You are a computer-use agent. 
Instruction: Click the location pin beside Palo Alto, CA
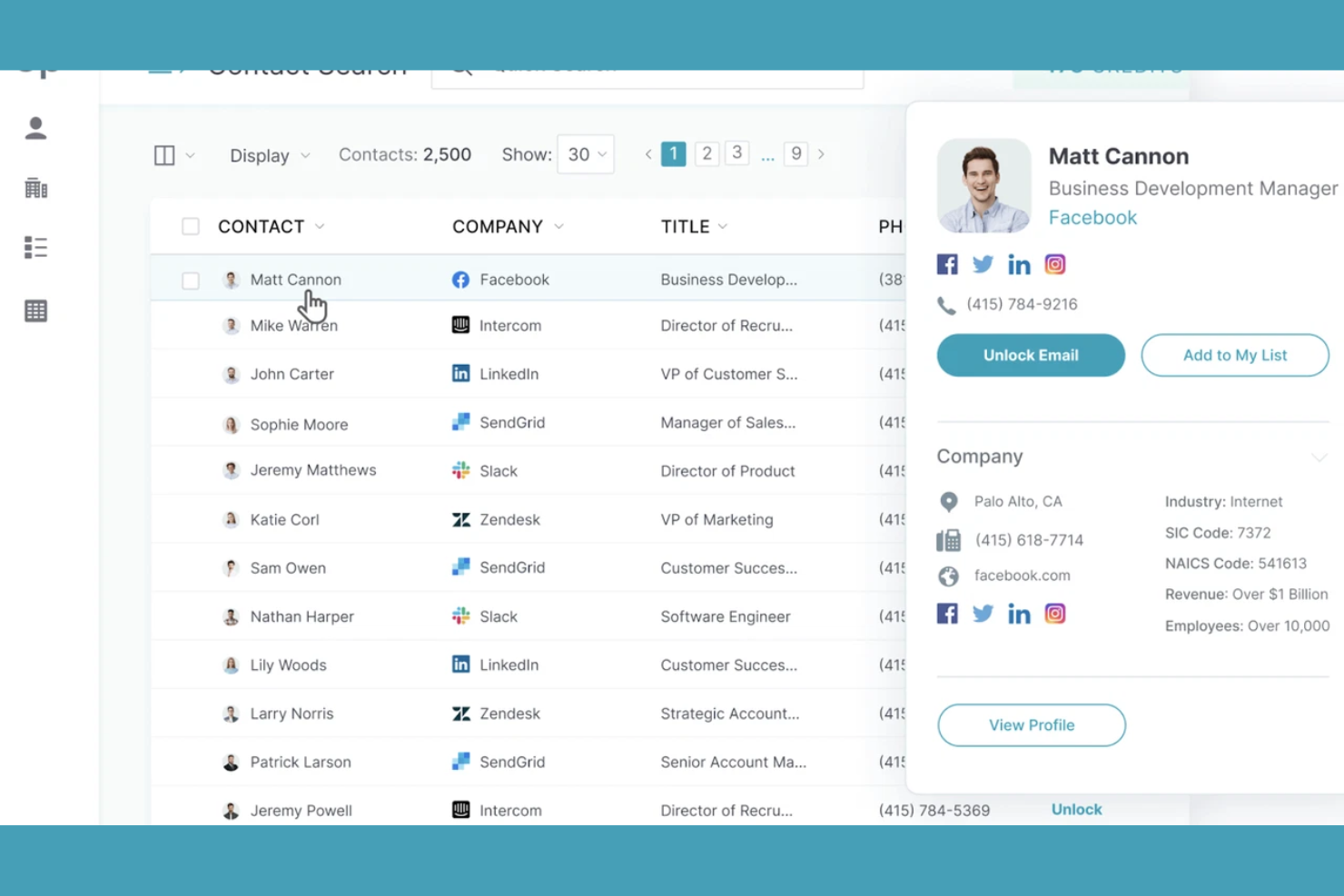coord(948,502)
